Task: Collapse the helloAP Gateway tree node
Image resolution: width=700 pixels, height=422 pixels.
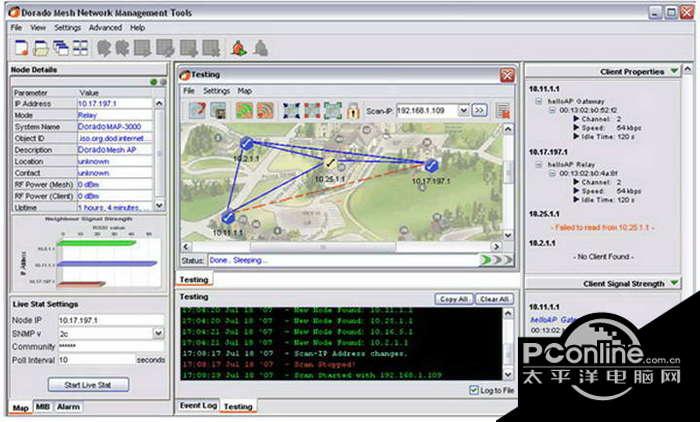Action: pyautogui.click(x=538, y=101)
